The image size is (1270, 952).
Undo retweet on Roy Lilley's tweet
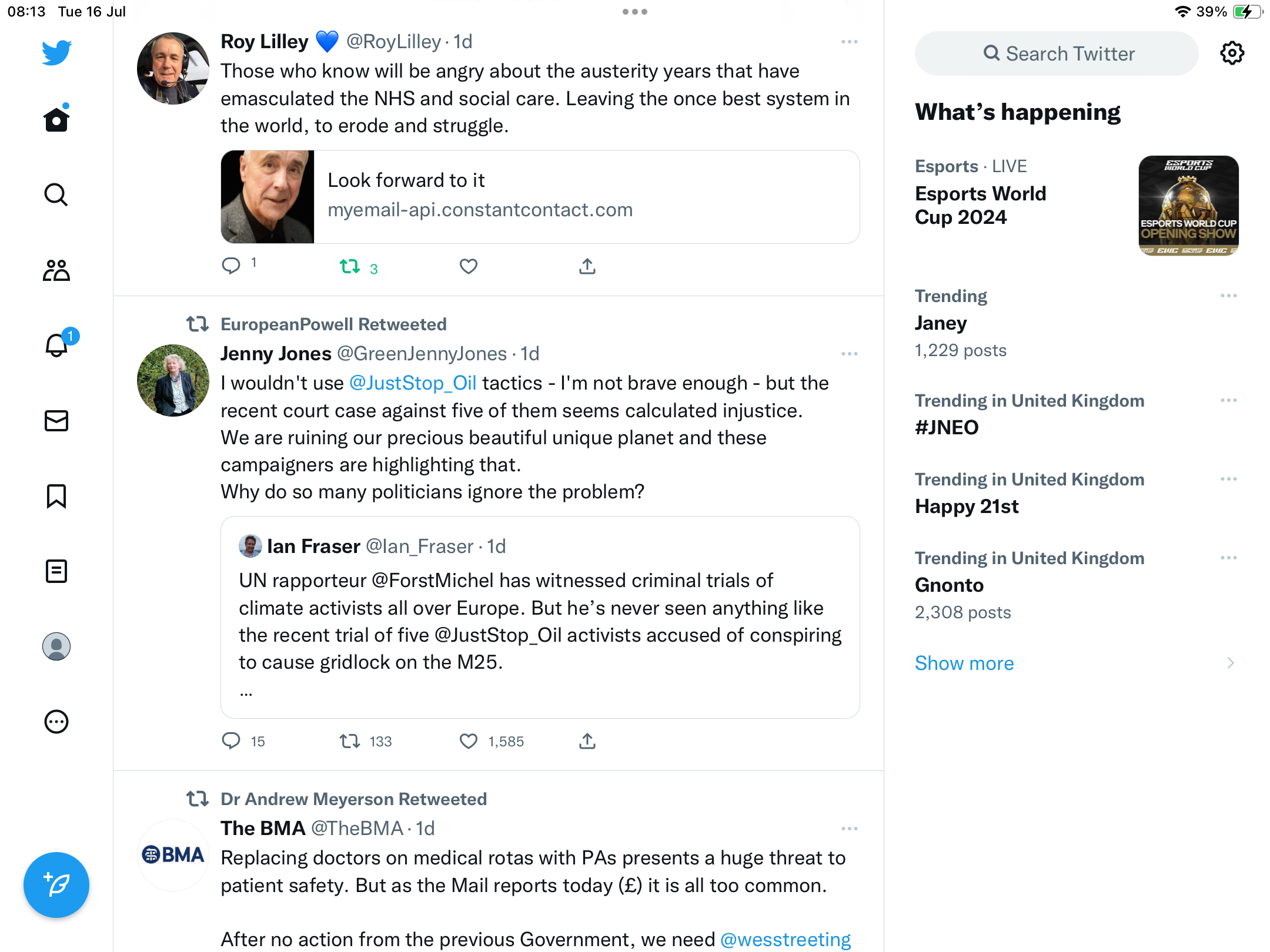click(x=350, y=267)
